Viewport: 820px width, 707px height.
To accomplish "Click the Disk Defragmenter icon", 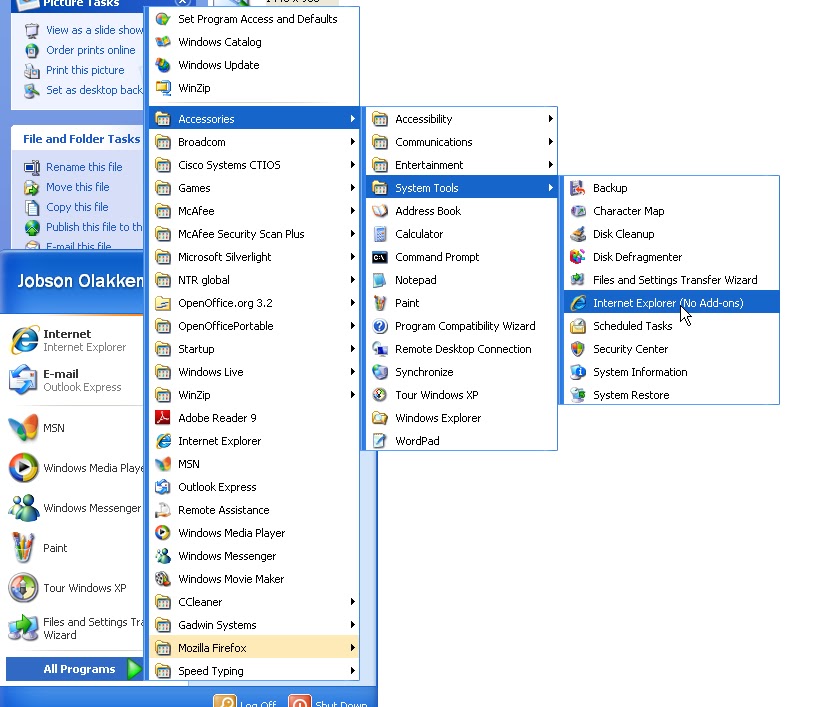I will coord(577,257).
